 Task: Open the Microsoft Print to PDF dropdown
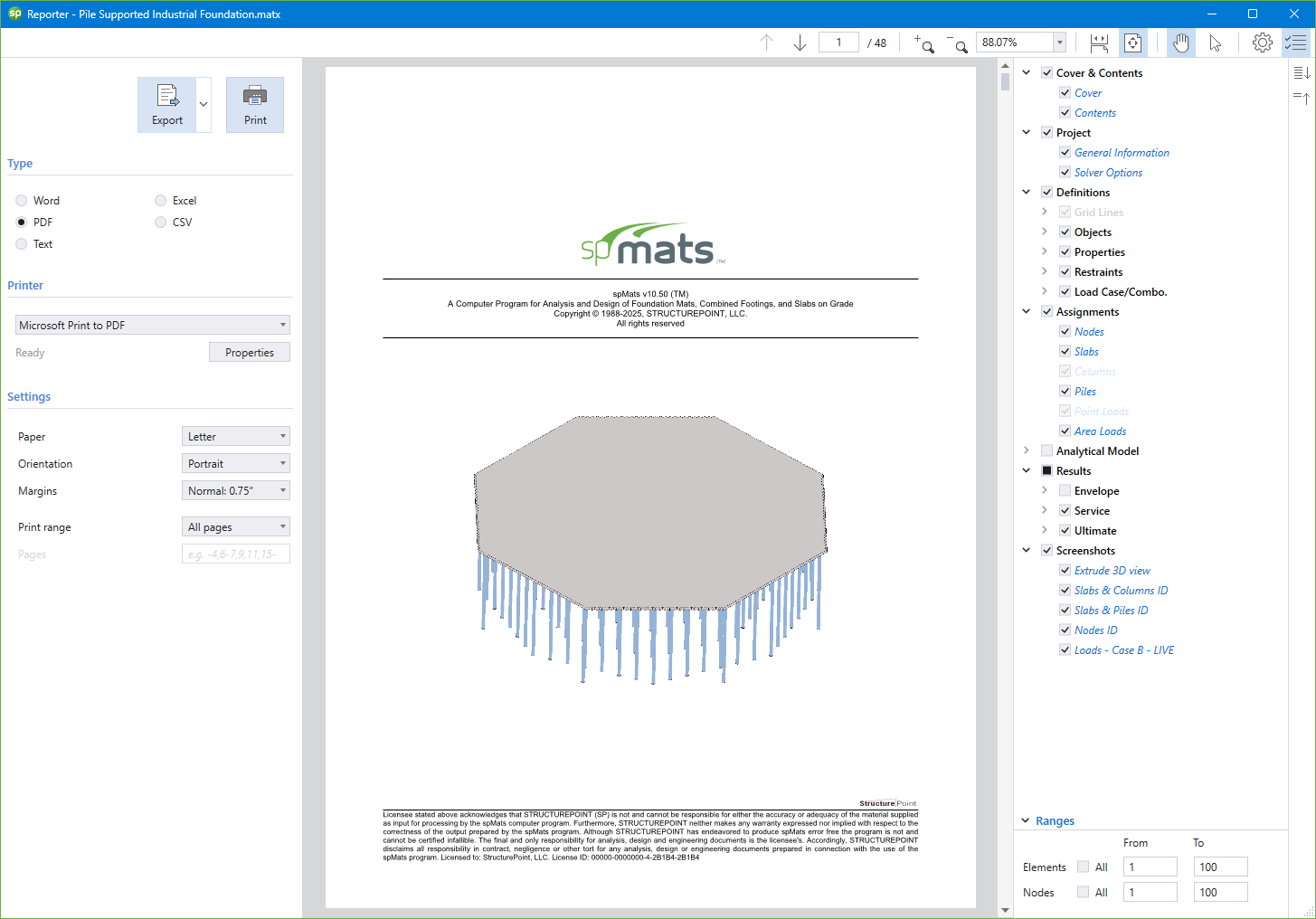click(x=152, y=325)
